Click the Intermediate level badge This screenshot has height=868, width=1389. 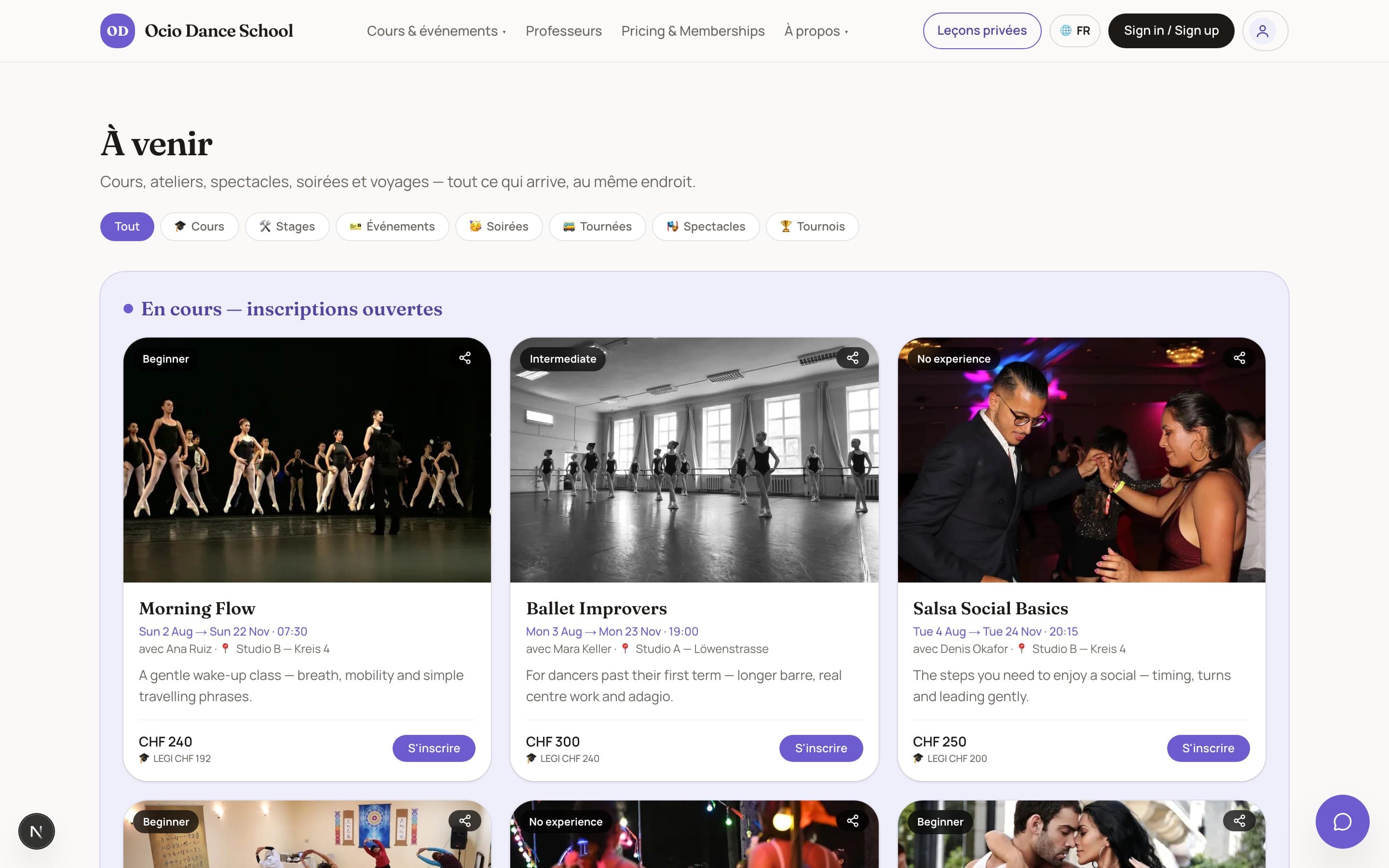pyautogui.click(x=562, y=359)
